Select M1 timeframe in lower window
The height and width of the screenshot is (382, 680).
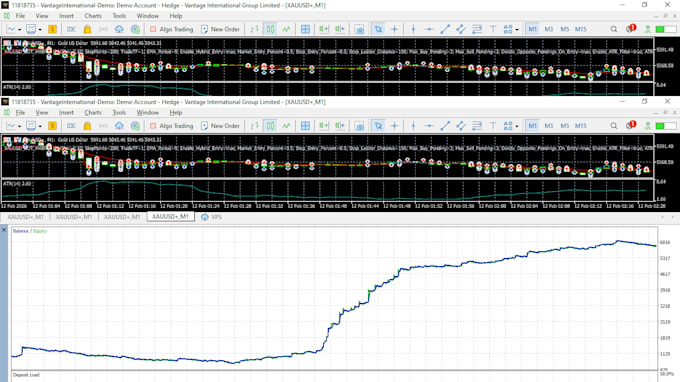pos(533,126)
